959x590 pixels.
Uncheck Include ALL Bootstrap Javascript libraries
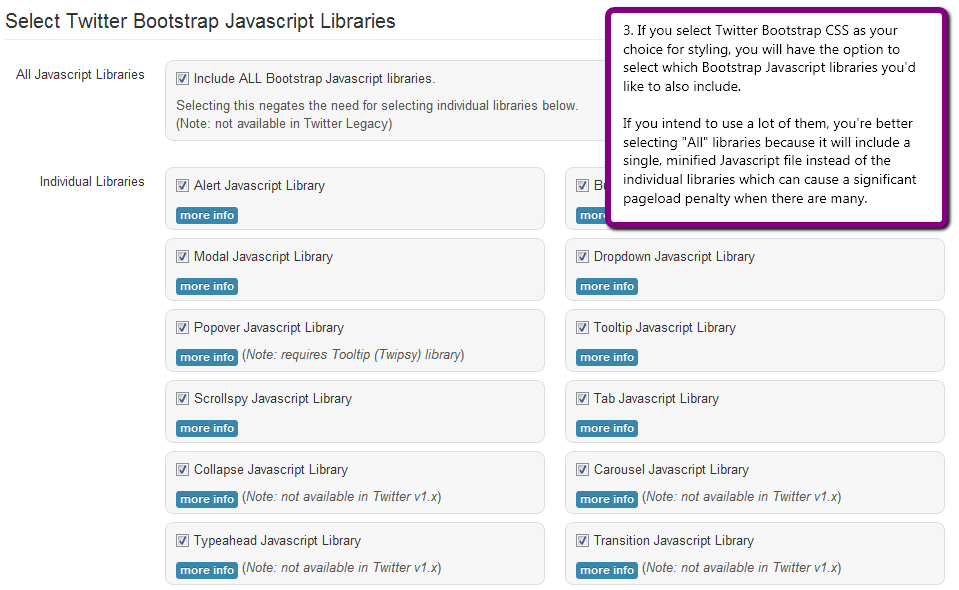pyautogui.click(x=182, y=78)
